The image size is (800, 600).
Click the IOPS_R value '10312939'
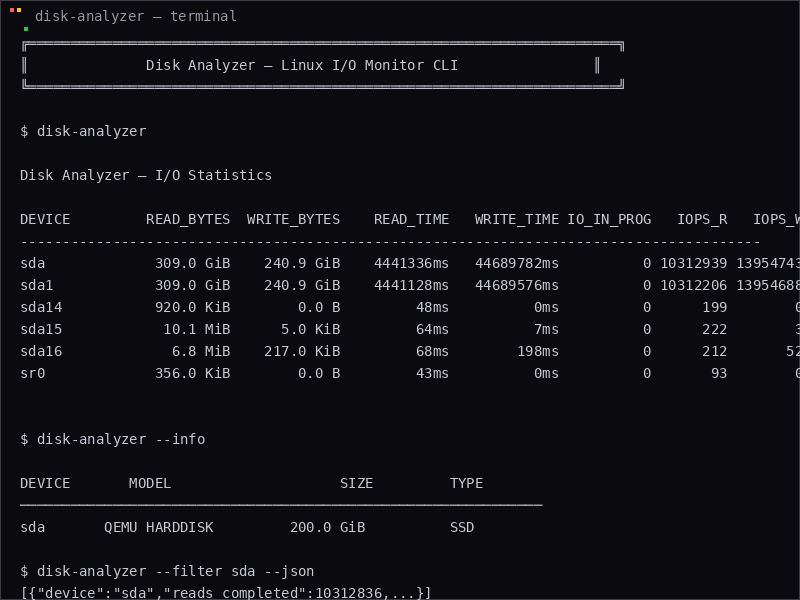693,264
